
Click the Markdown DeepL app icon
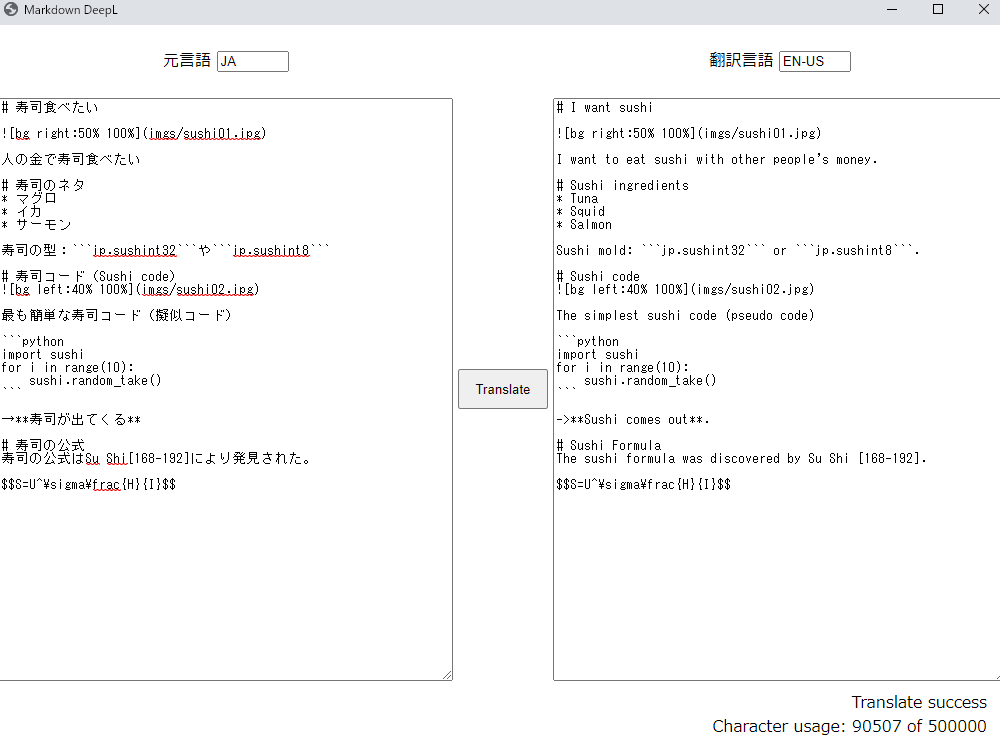click(11, 10)
